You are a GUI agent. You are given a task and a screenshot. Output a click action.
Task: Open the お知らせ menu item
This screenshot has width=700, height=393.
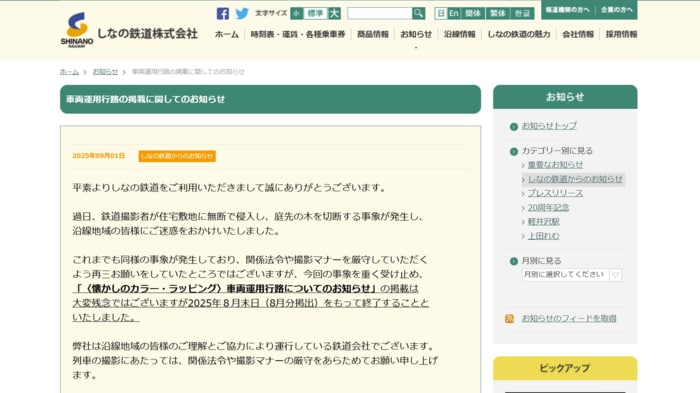(416, 34)
